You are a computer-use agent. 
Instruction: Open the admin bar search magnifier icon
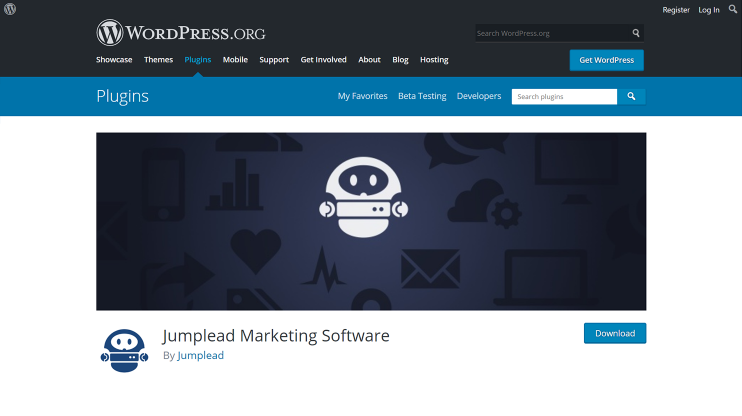click(x=733, y=9)
